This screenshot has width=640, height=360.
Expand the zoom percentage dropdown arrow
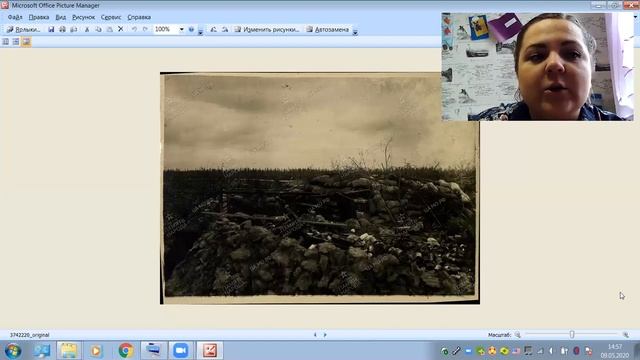182,29
